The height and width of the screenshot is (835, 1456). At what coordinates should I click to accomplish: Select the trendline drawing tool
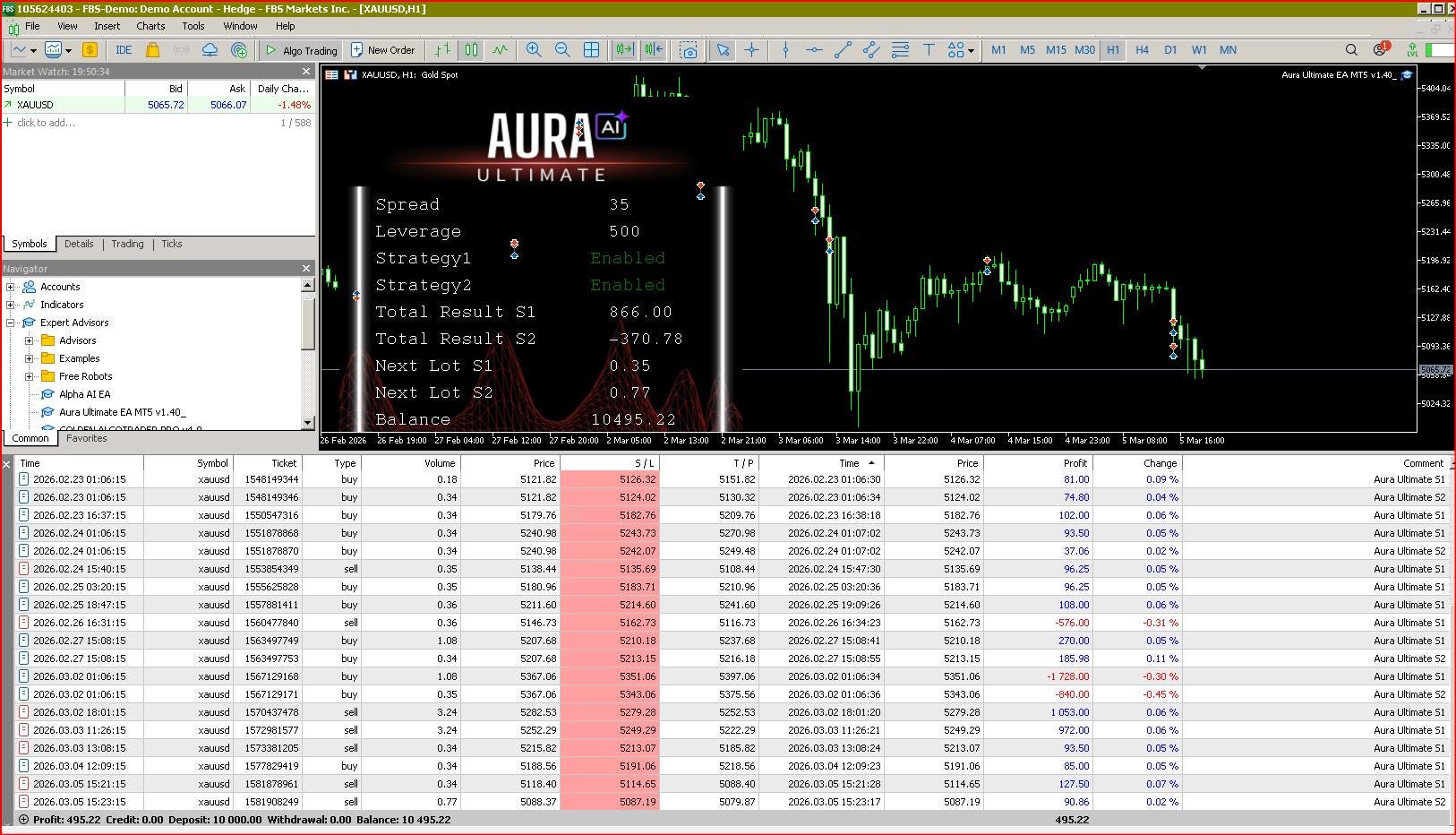[843, 50]
